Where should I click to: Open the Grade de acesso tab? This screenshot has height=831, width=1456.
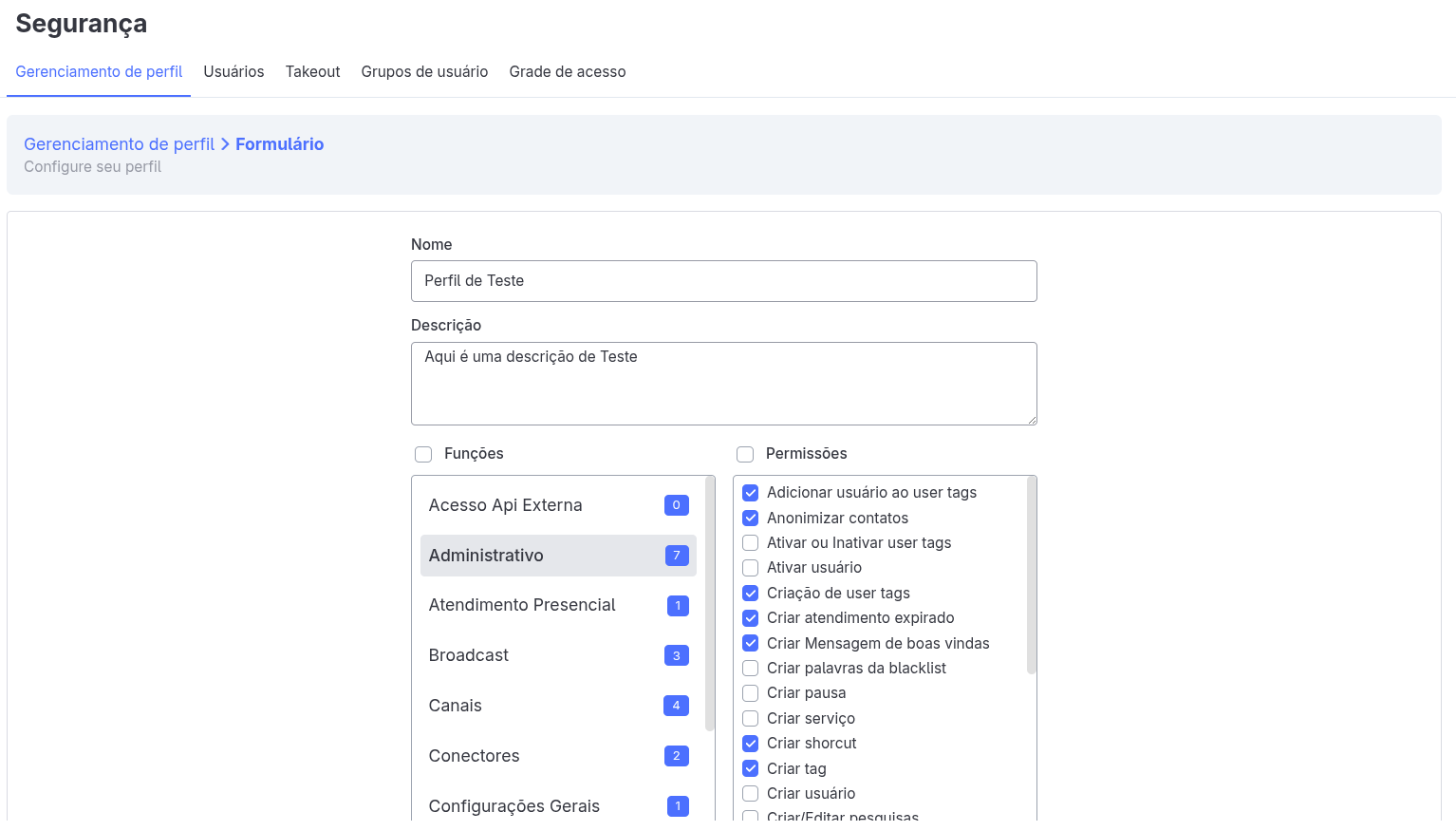(567, 72)
